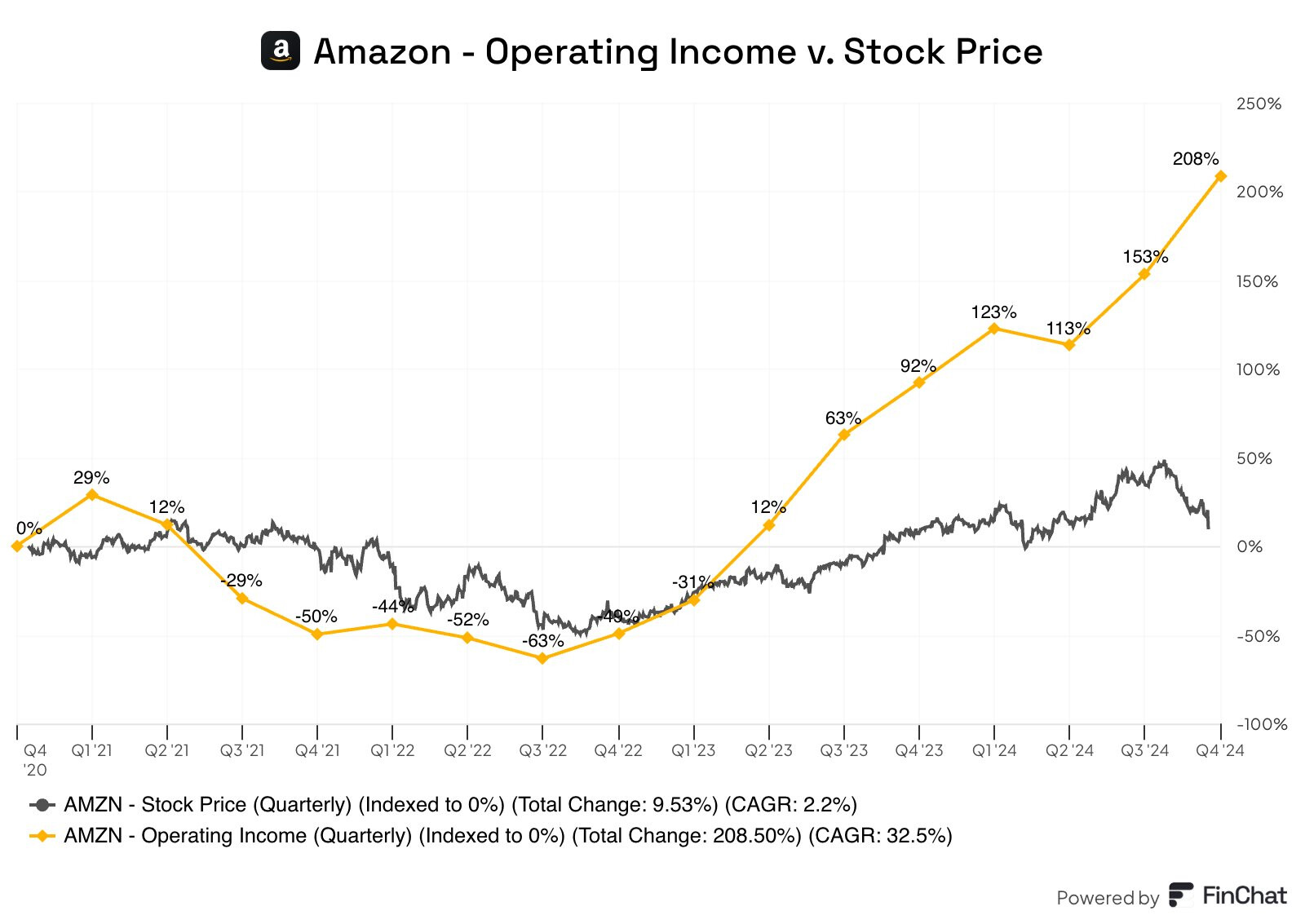
Task: Click the 63% data point marker
Action: [x=844, y=435]
